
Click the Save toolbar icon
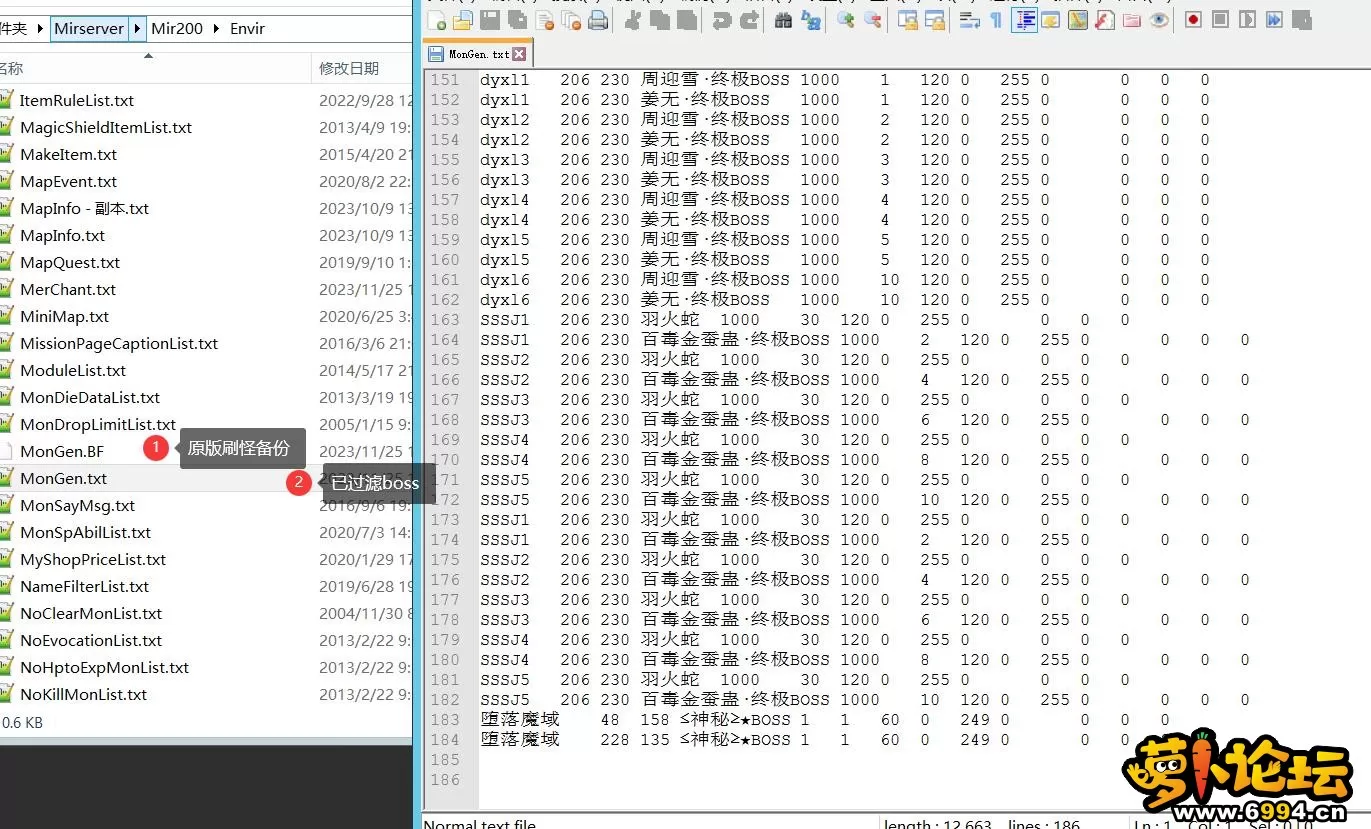point(490,19)
